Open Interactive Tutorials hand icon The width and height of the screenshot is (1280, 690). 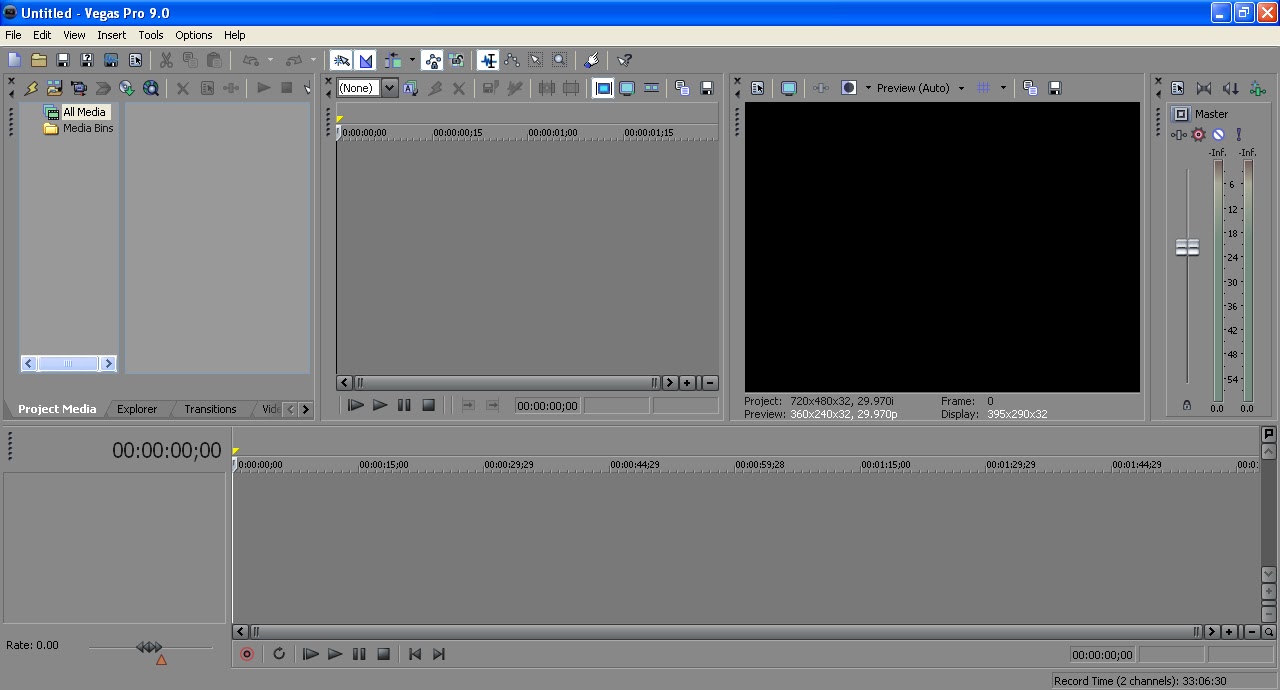pos(592,61)
